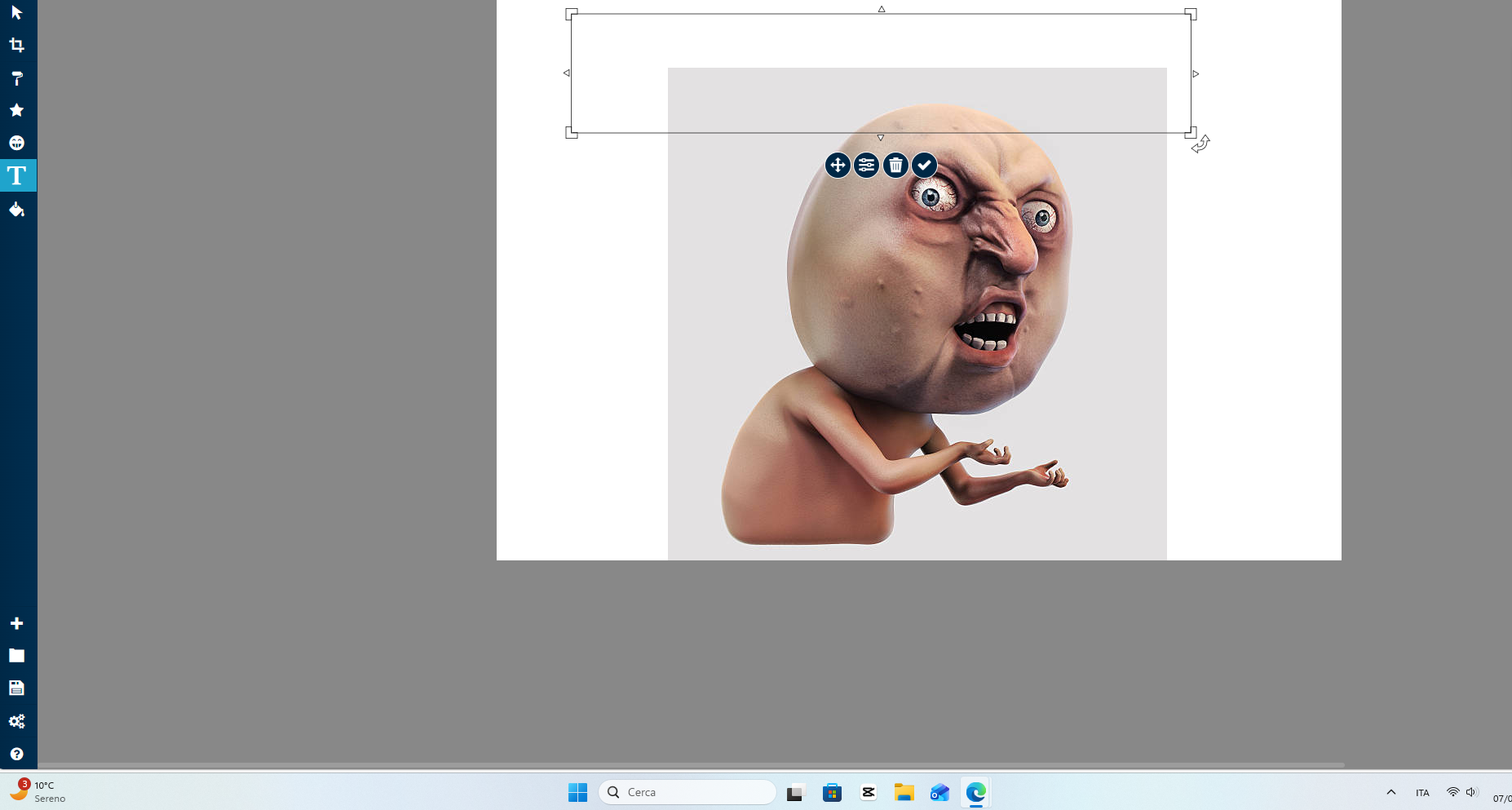Launch Microsoft Edge from the taskbar

pos(975,792)
